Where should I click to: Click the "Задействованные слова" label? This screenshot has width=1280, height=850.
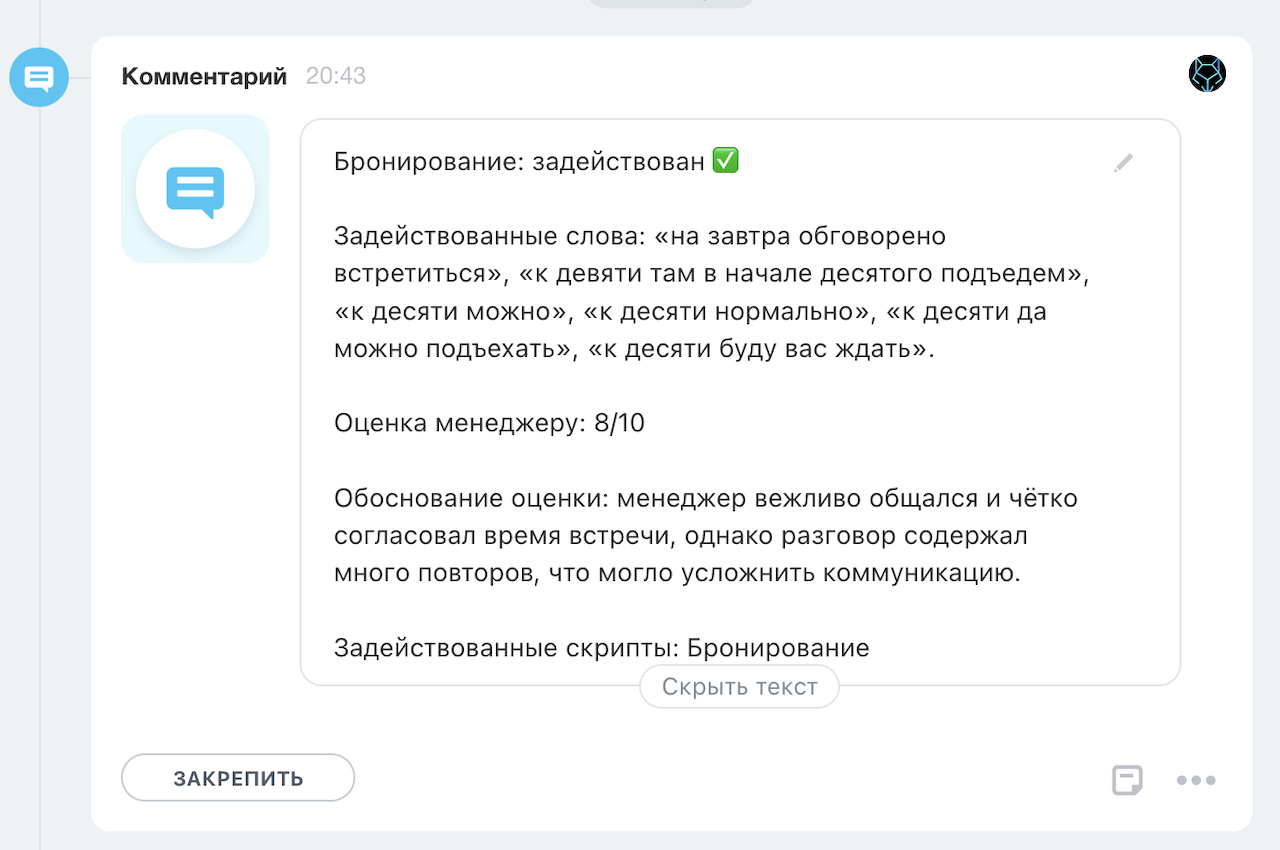(x=489, y=237)
